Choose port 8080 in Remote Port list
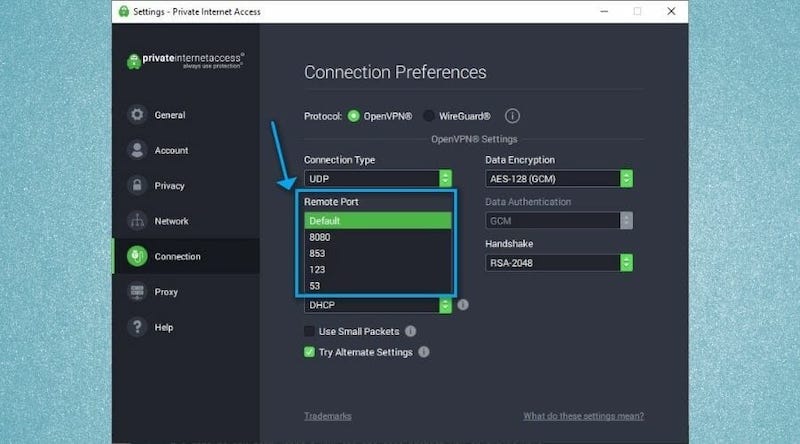Screen dimensions: 800x444 (378, 237)
